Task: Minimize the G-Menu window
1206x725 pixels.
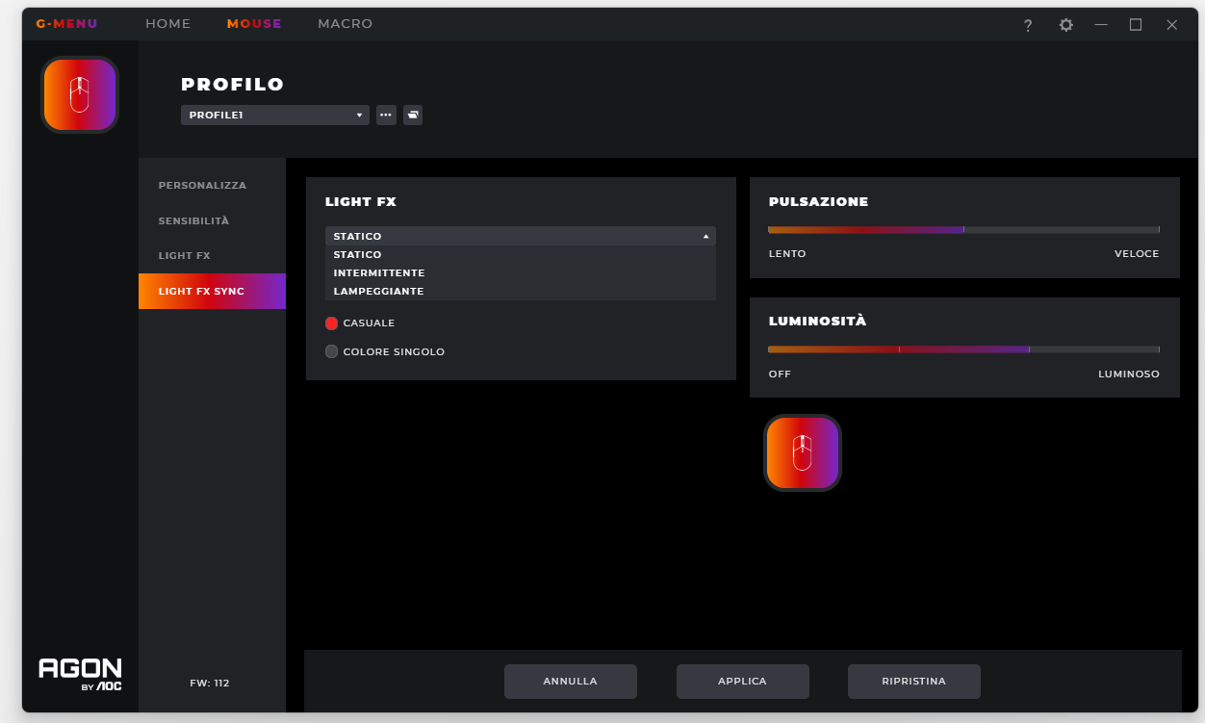Action: tap(1101, 25)
